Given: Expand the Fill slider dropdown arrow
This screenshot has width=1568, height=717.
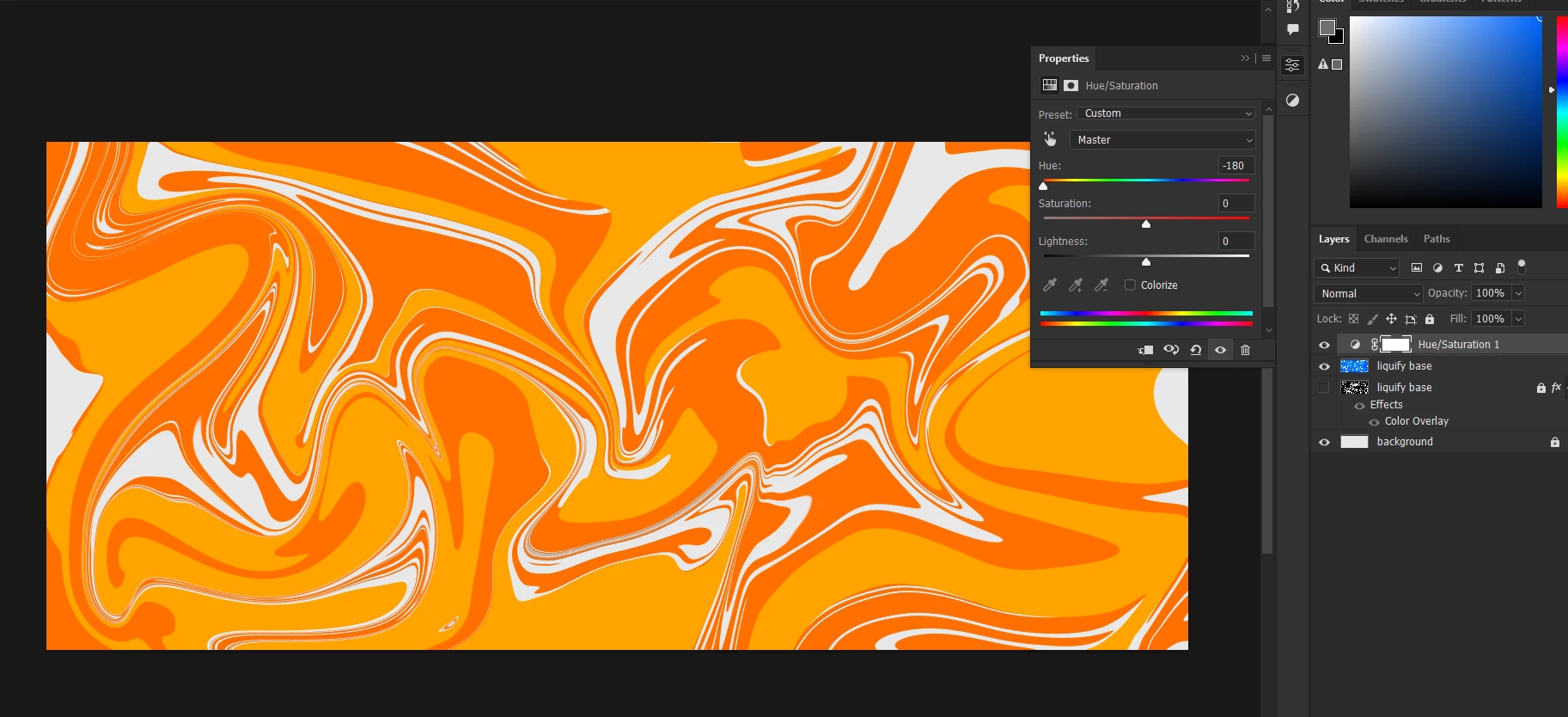Looking at the screenshot, I should point(1518,319).
